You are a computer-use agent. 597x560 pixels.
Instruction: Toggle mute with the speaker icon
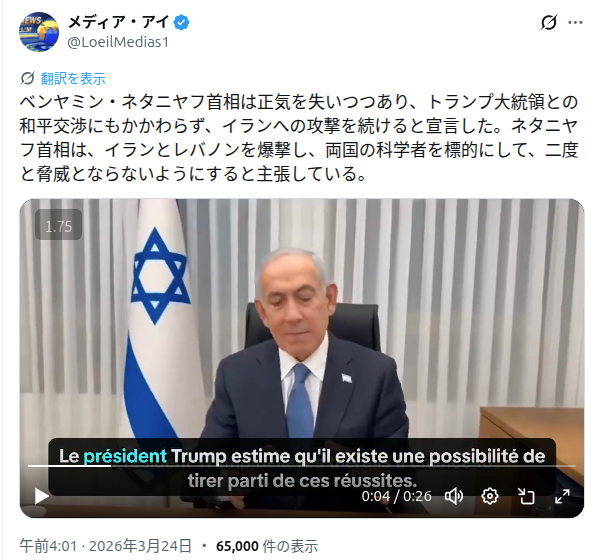(x=453, y=496)
